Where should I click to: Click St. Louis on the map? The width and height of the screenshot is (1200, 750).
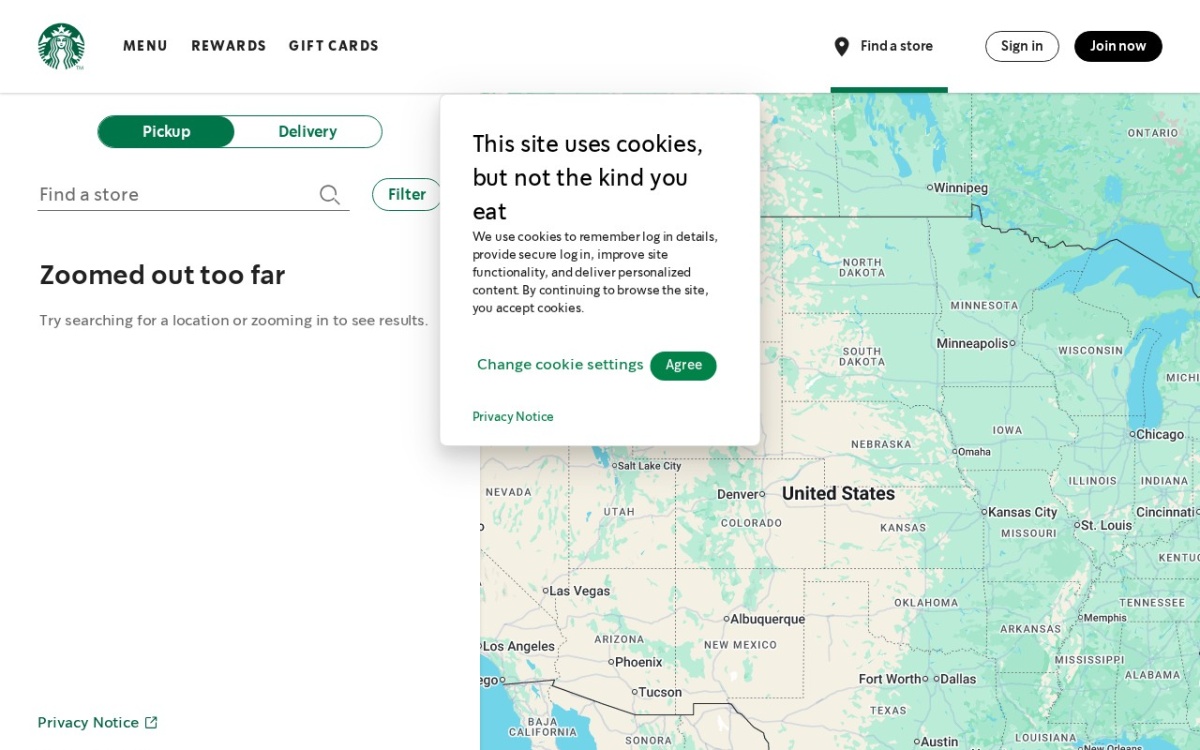tap(1106, 525)
